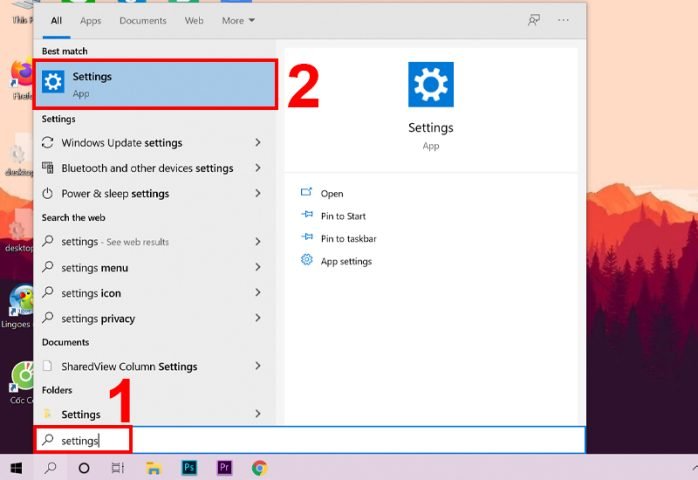The image size is (698, 480).
Task: Switch to the Documents tab
Action: coord(142,20)
